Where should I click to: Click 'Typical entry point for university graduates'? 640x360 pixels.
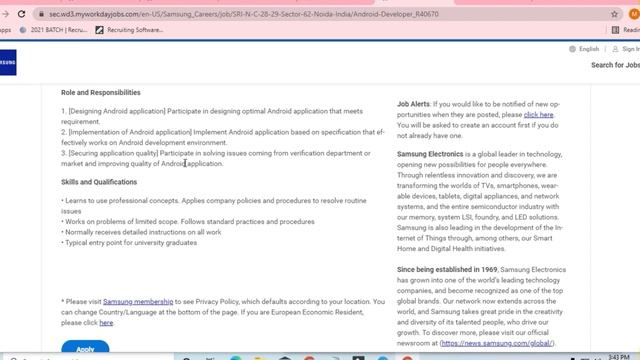coord(129,243)
